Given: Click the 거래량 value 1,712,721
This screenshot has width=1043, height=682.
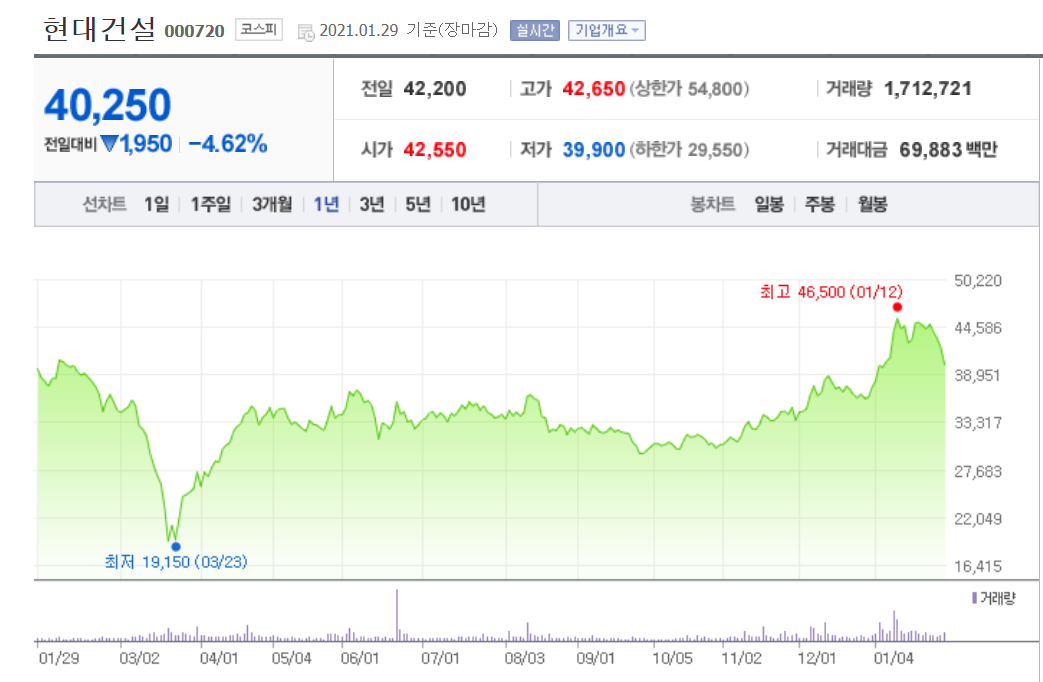Looking at the screenshot, I should (928, 88).
